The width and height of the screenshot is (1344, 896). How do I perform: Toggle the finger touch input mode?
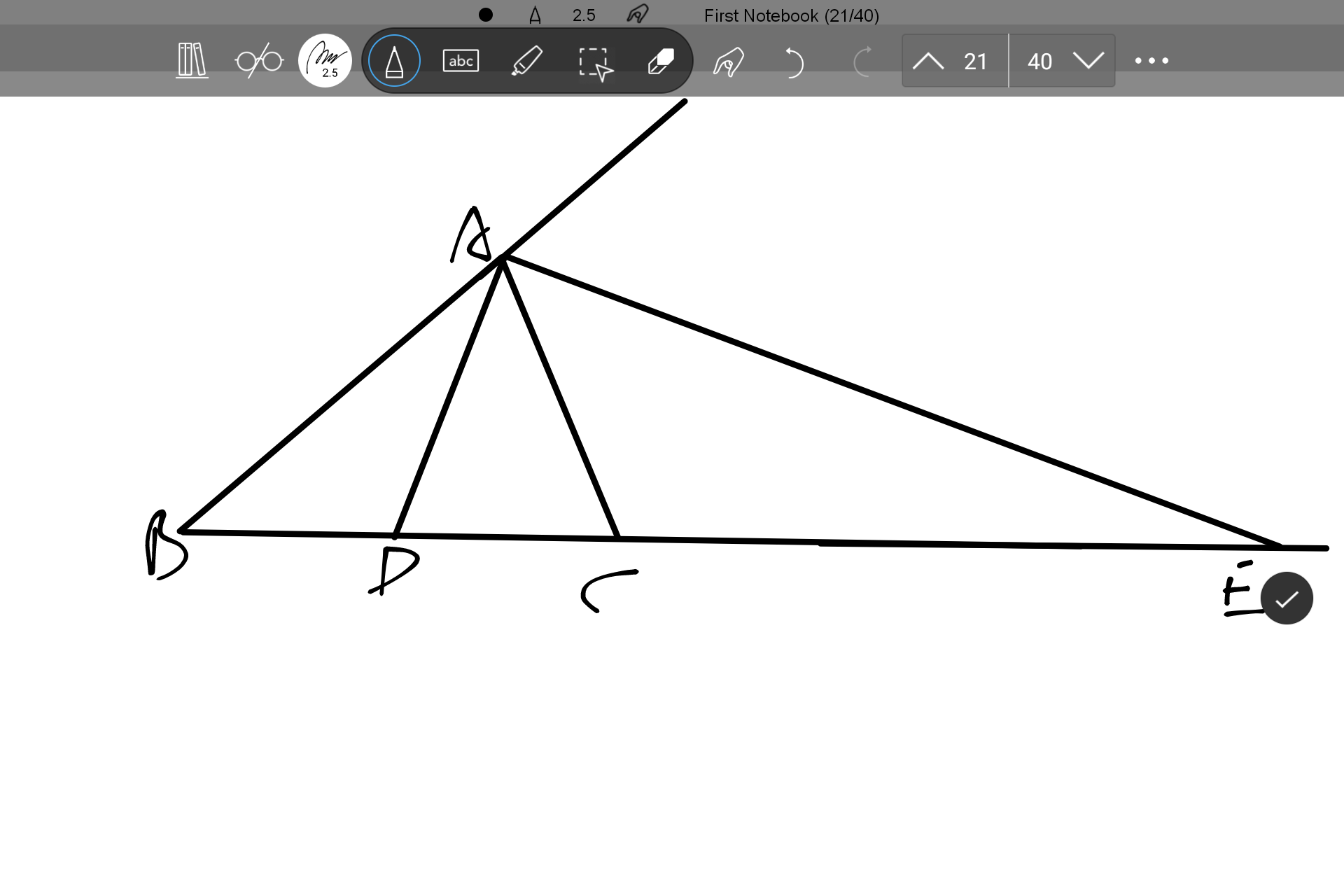click(728, 62)
